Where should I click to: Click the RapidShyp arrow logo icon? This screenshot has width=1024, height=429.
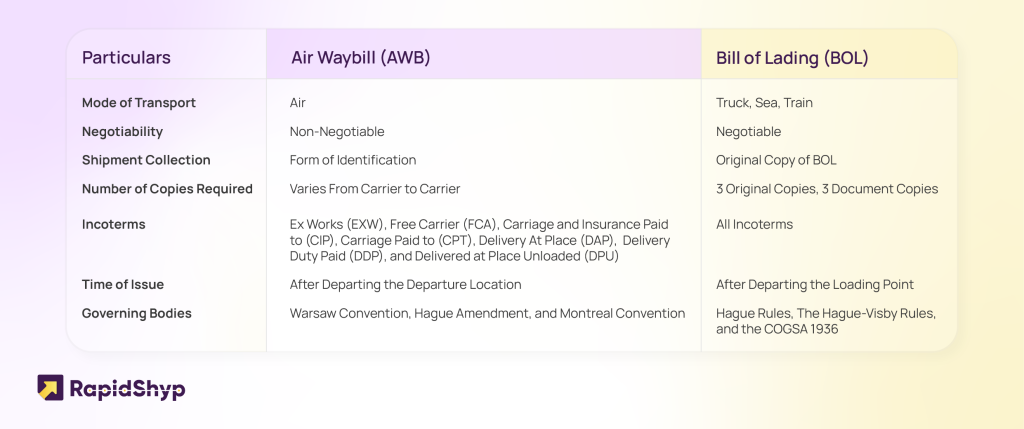(x=50, y=387)
